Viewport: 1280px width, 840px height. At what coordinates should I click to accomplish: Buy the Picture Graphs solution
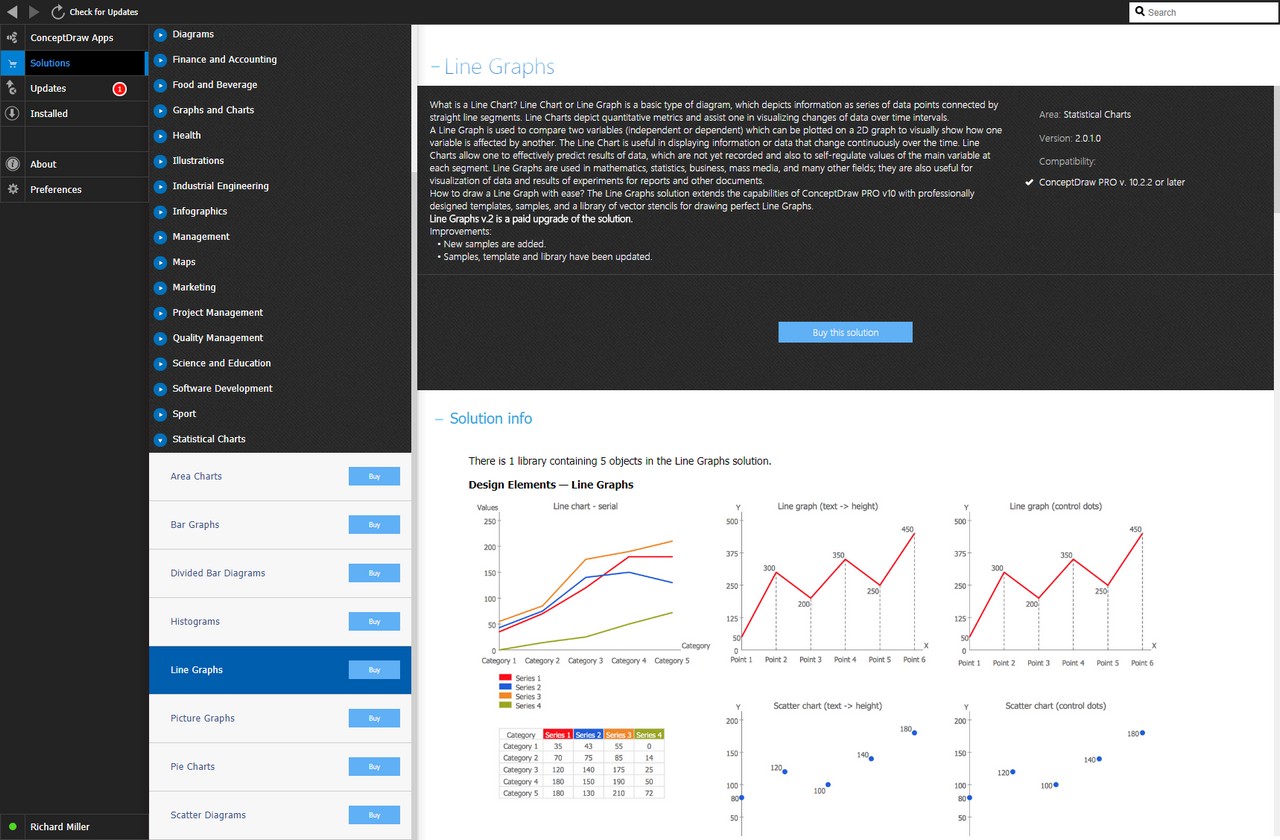click(x=374, y=718)
